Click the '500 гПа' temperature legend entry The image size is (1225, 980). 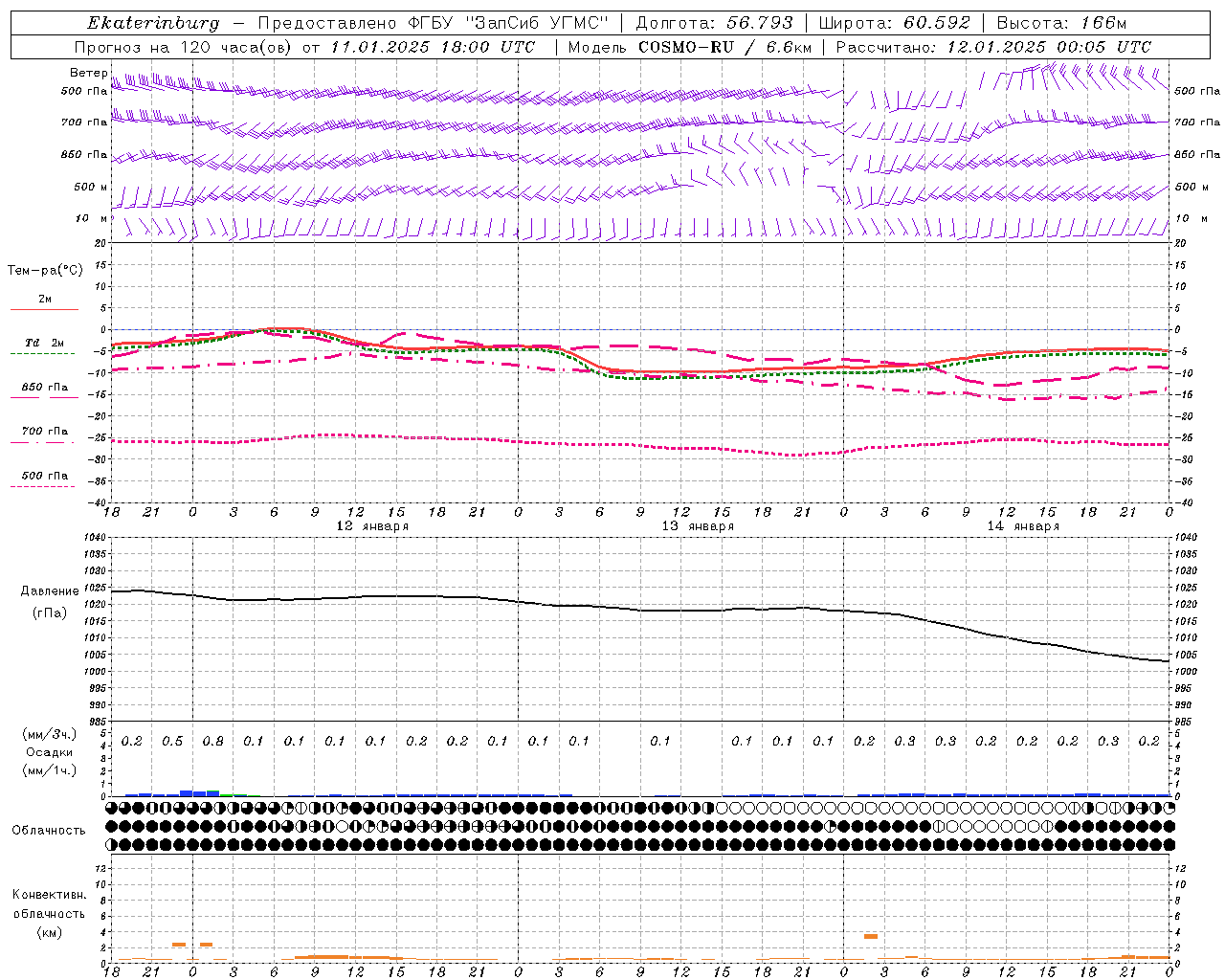pyautogui.click(x=44, y=476)
